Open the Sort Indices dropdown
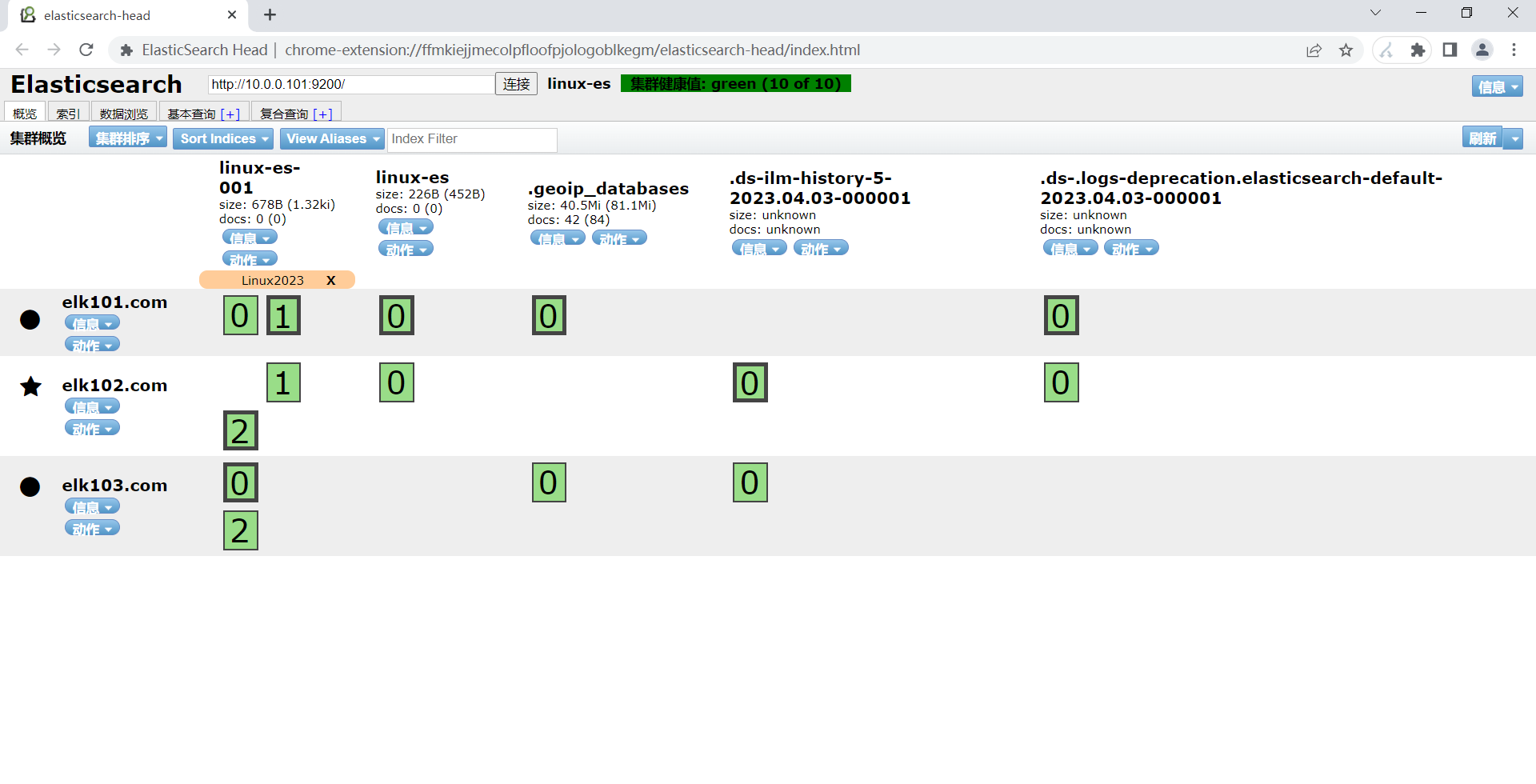 [x=223, y=138]
